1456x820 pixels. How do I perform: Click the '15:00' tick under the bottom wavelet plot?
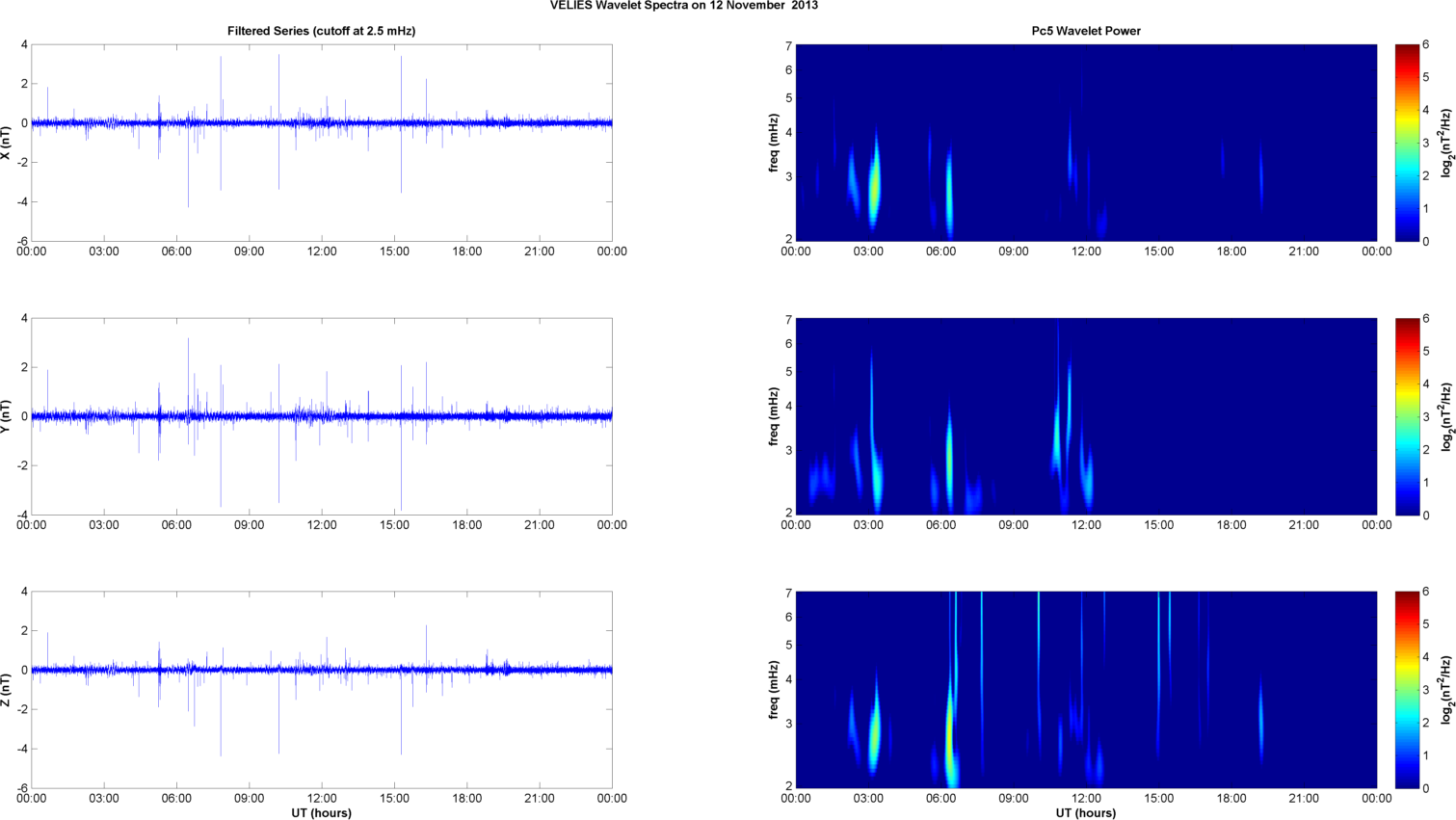tap(1159, 798)
